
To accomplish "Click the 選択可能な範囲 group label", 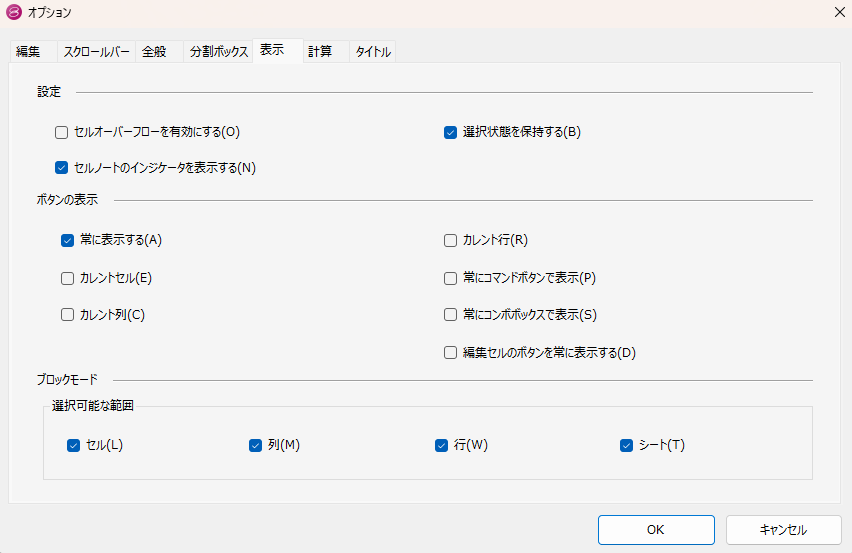I will pos(93,405).
